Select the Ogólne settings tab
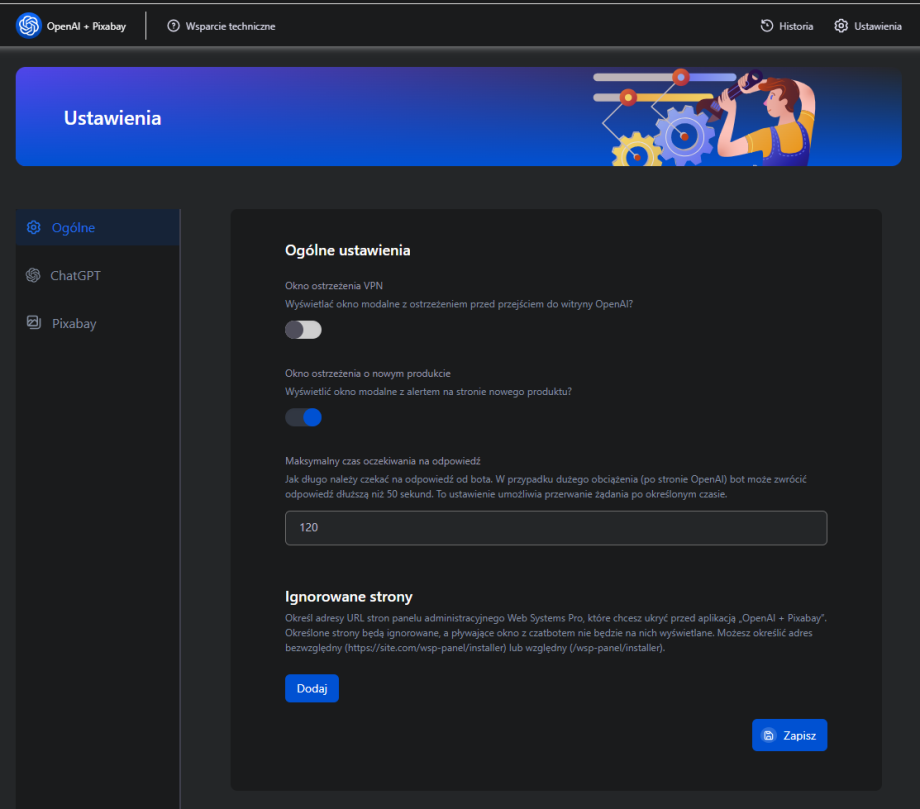 pos(74,227)
